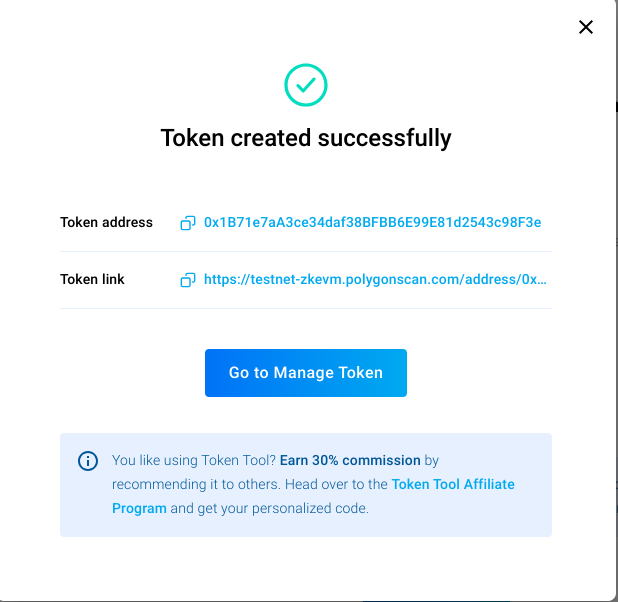This screenshot has height=602, width=618.
Task: Open the testnet-zkevm.polygonscan.com token link
Action: (375, 280)
